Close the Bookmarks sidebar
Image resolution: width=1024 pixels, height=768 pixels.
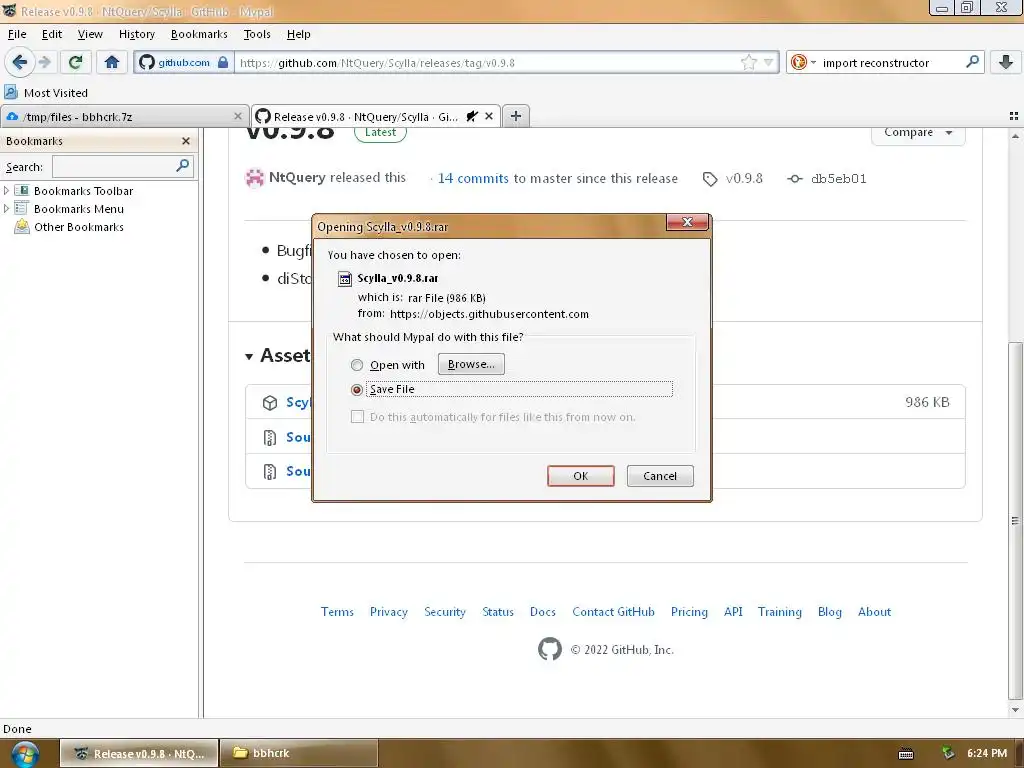(185, 141)
